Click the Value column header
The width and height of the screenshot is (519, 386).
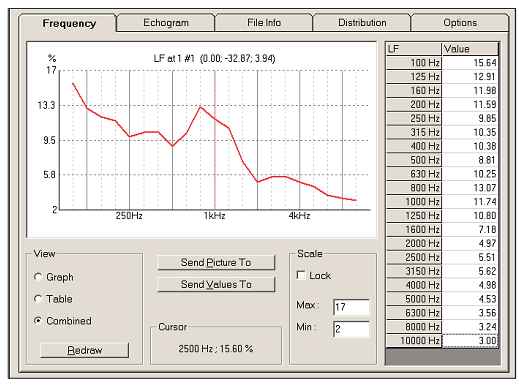pos(470,49)
